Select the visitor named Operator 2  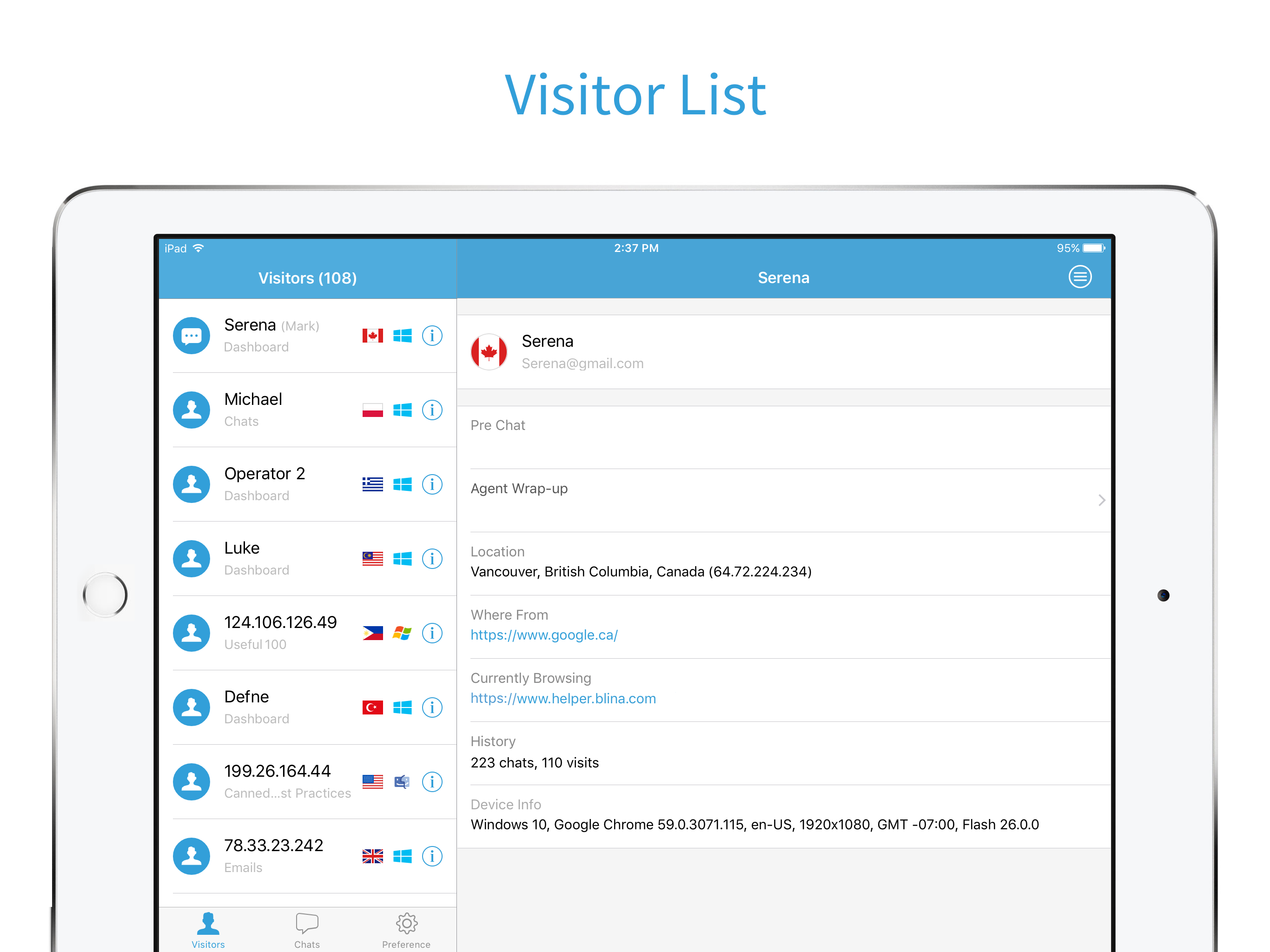[x=308, y=484]
